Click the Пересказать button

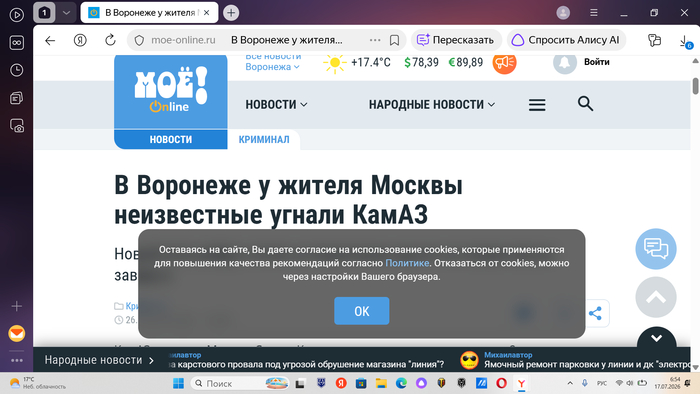(456, 40)
